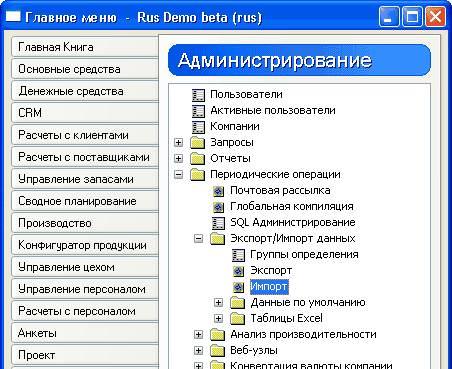Viewport: 452px width, 369px height.
Task: Click the list icon beside Пользователи
Action: (x=198, y=95)
